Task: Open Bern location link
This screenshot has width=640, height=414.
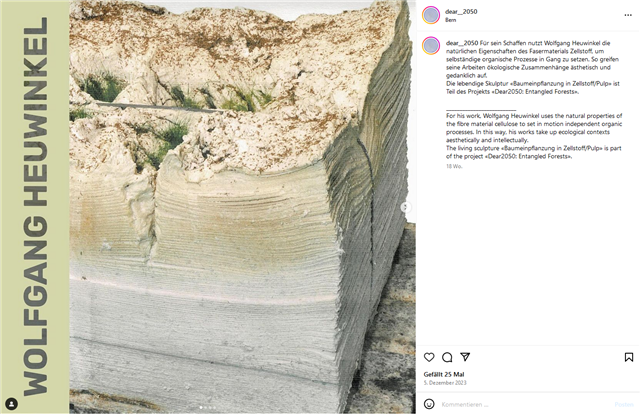Action: 450,20
